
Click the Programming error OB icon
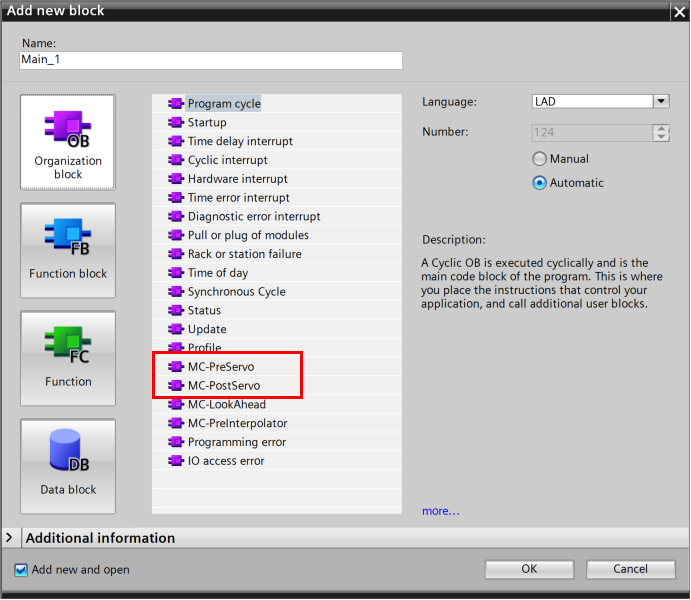coord(176,442)
